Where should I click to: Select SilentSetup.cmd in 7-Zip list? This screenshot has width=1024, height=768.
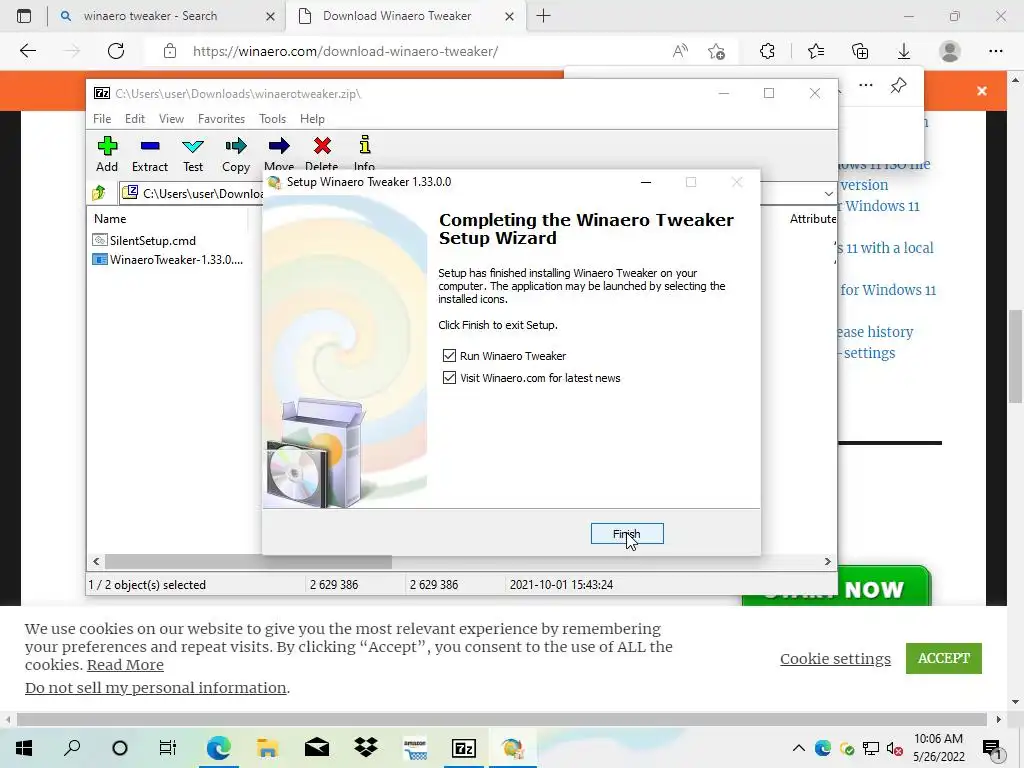[153, 240]
